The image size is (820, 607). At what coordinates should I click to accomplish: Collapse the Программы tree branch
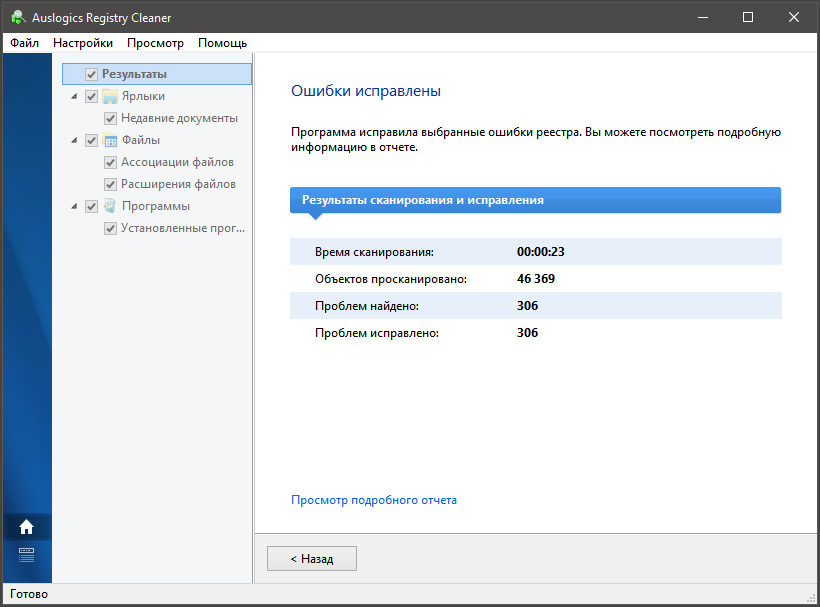[74, 207]
